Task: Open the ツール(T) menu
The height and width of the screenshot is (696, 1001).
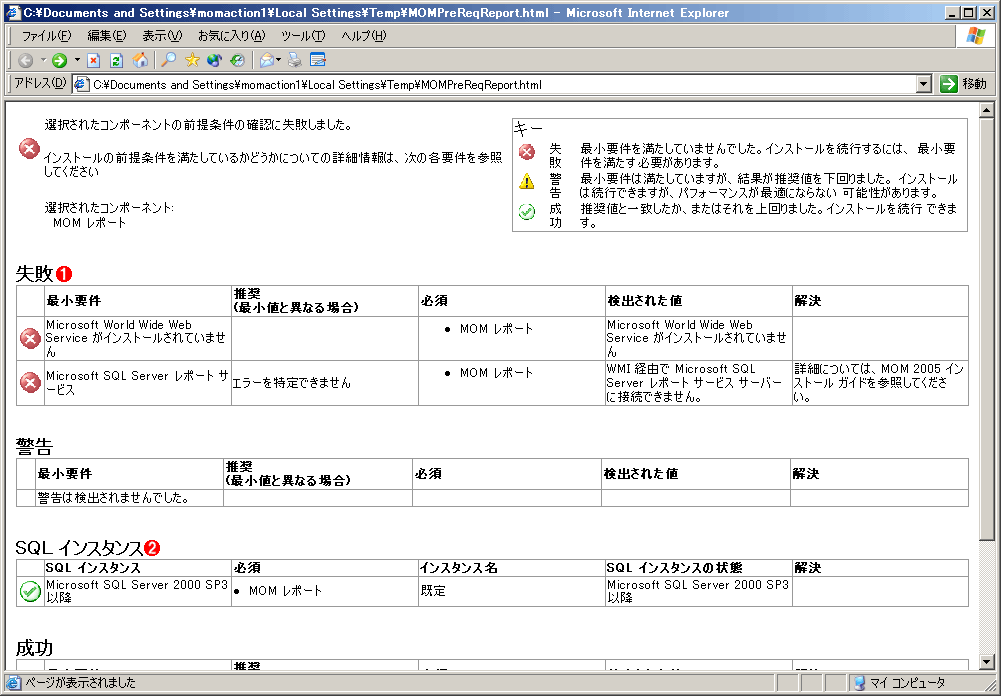Action: [303, 36]
